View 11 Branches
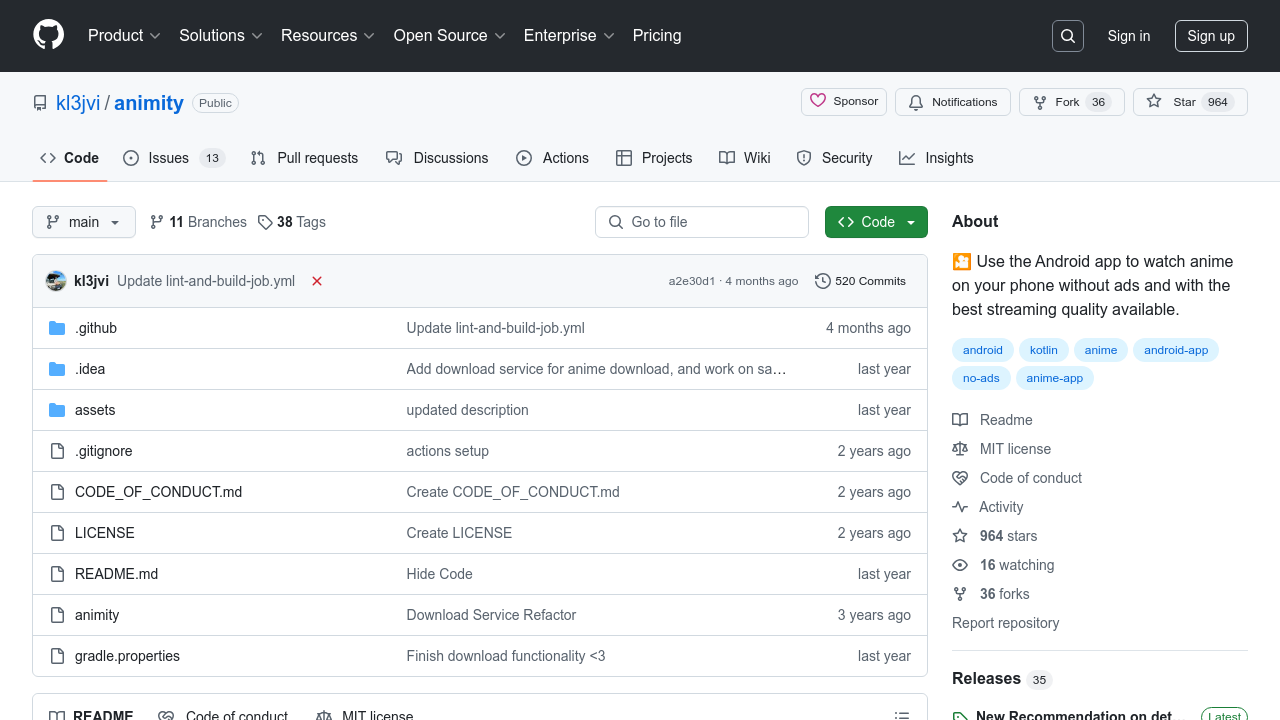 [198, 222]
